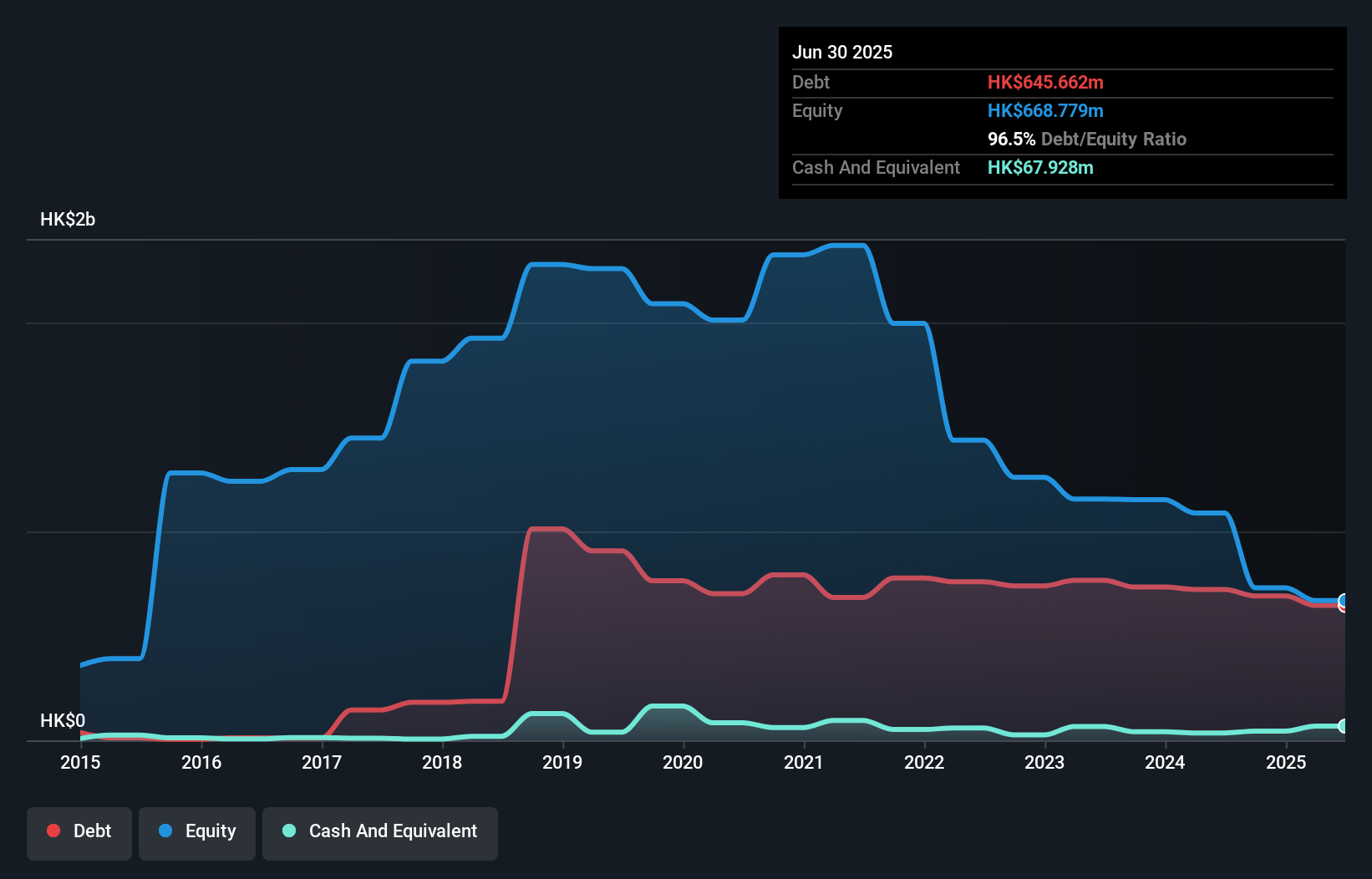Toggle the Equity legend button
The width and height of the screenshot is (1372, 879).
[x=197, y=833]
